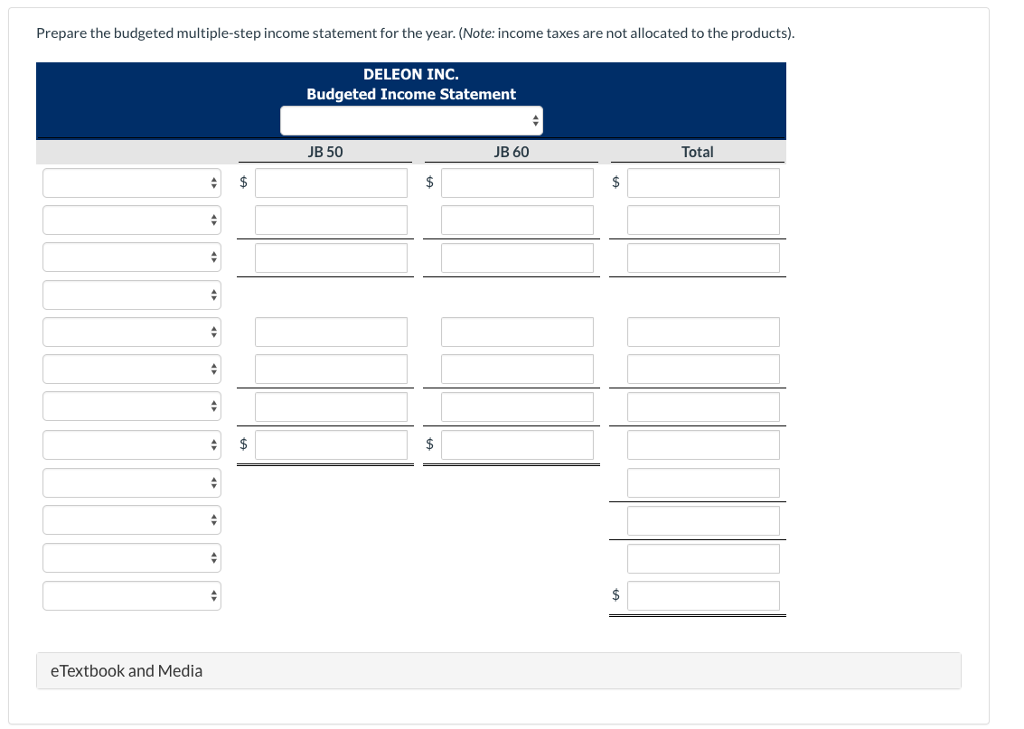1024x729 pixels.
Task: Click the top JB 50 amount field
Action: [x=331, y=182]
